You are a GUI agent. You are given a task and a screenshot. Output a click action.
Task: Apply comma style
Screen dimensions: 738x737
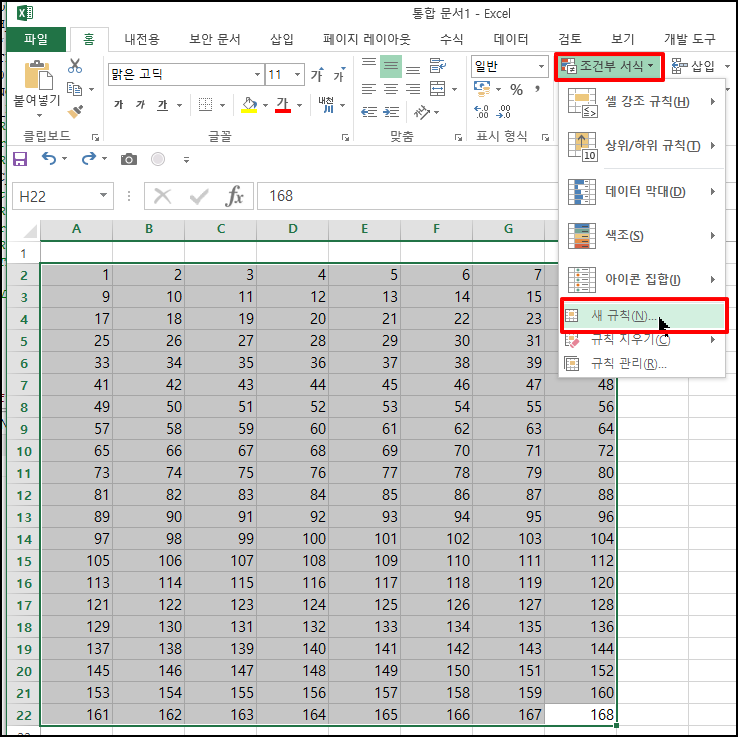(x=537, y=88)
